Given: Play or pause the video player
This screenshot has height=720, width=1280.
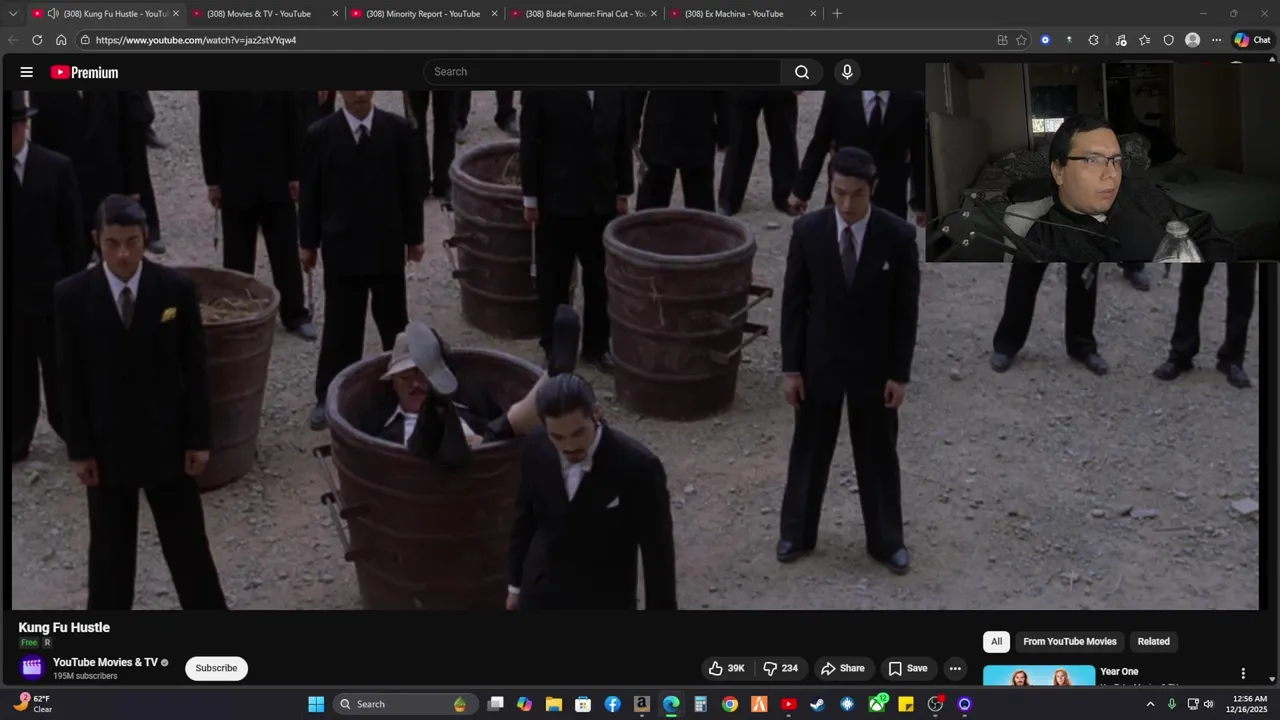Looking at the screenshot, I should pyautogui.click(x=635, y=350).
